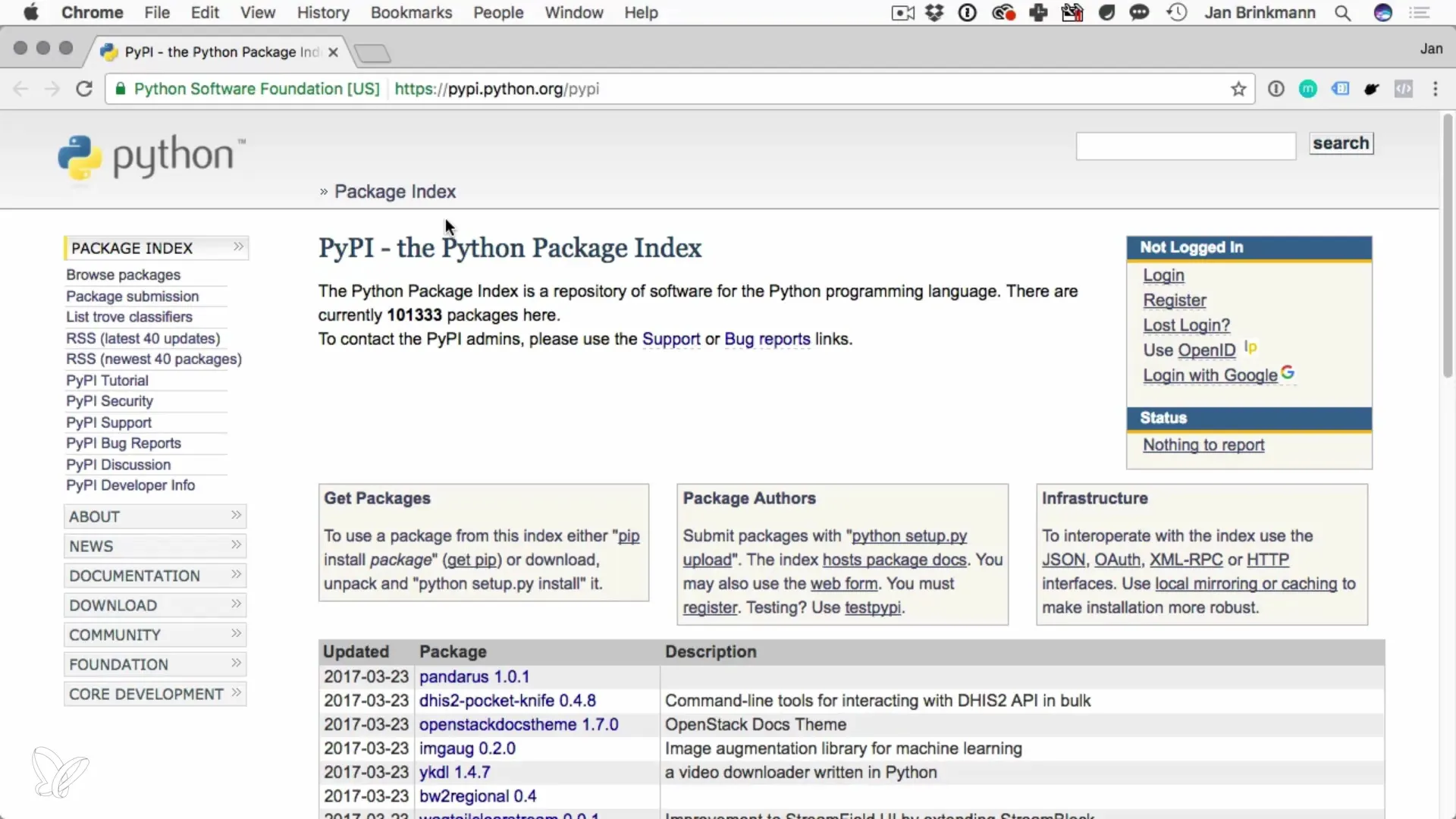Expand the DOWNLOAD section
This screenshot has height=819, width=1456.
point(155,605)
